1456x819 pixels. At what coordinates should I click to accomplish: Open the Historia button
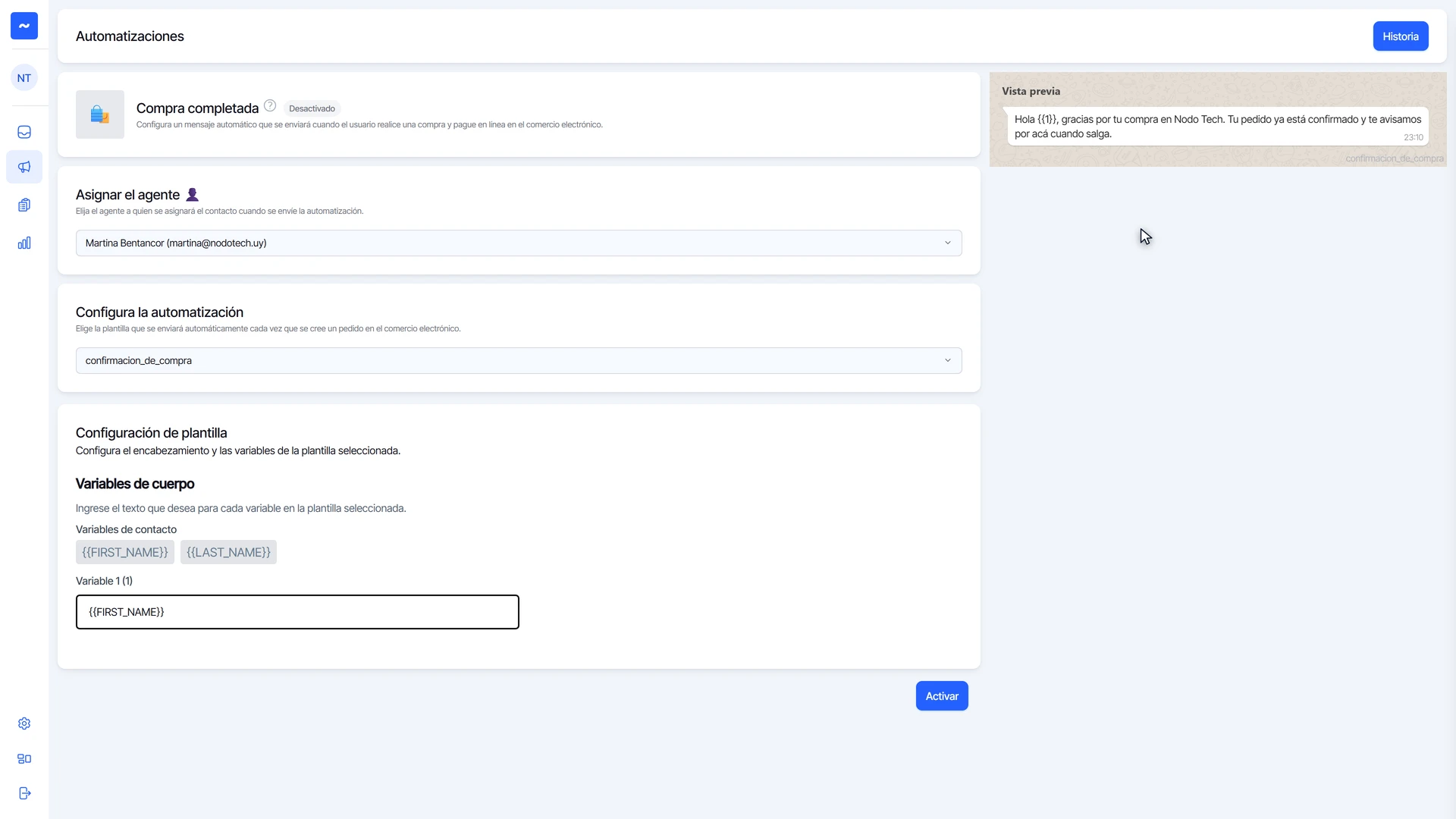coord(1401,36)
